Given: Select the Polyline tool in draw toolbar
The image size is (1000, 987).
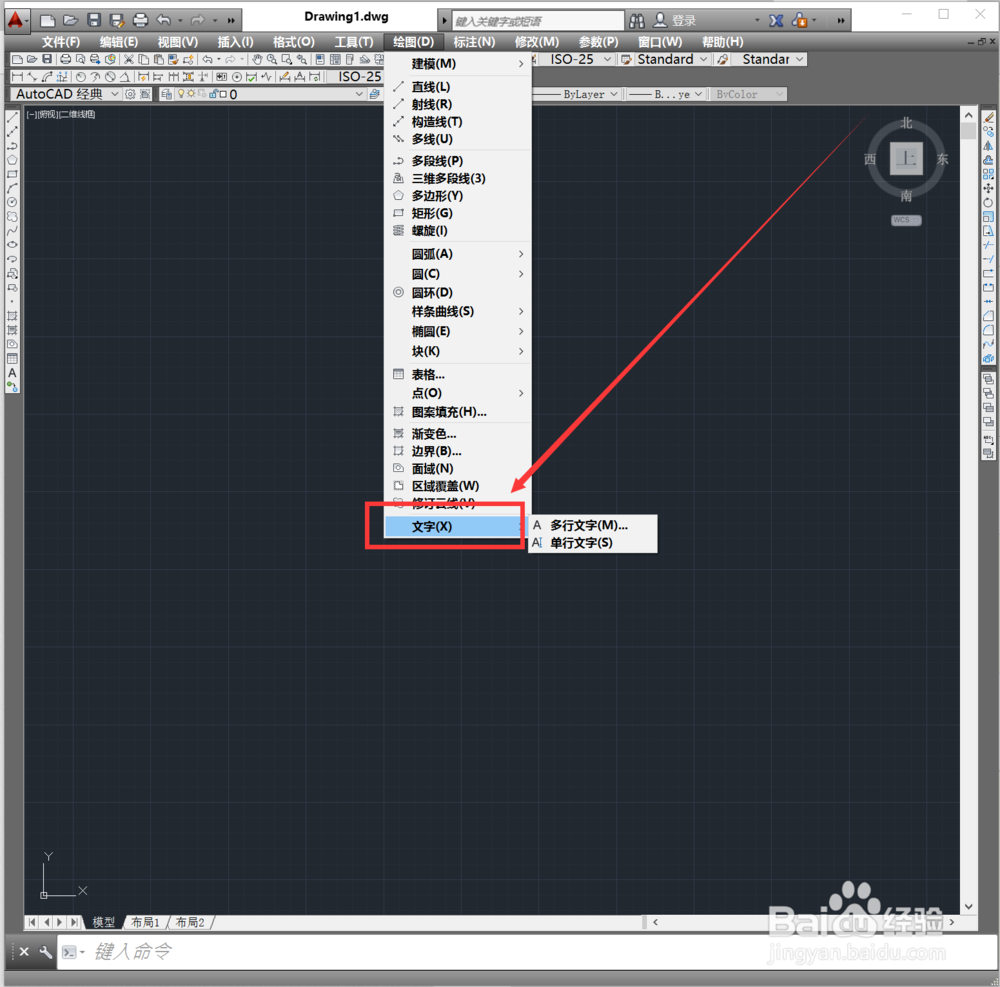Looking at the screenshot, I should coord(12,146).
